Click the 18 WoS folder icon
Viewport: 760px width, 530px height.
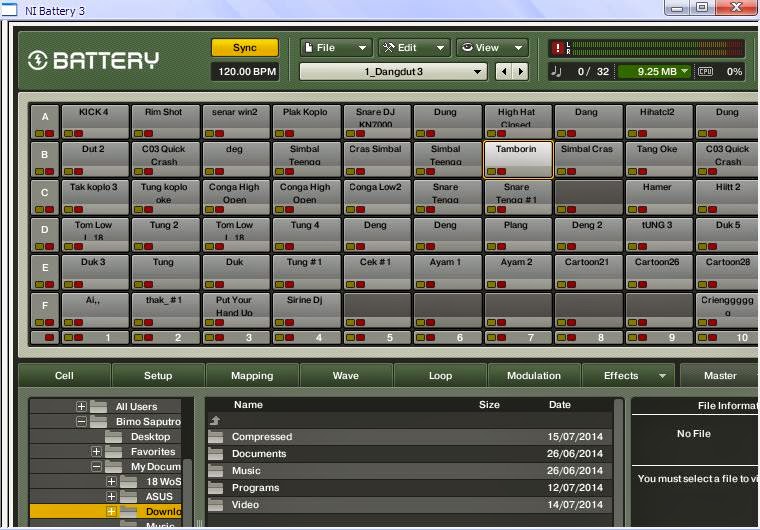[x=128, y=482]
